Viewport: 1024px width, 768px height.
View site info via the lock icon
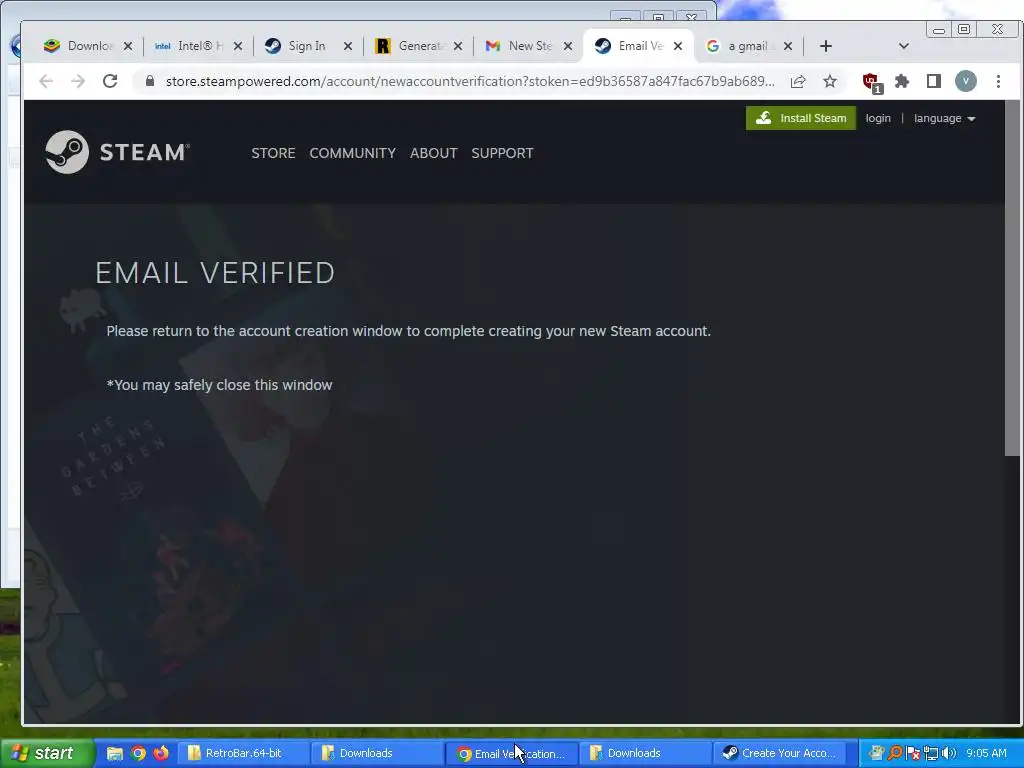pyautogui.click(x=150, y=81)
